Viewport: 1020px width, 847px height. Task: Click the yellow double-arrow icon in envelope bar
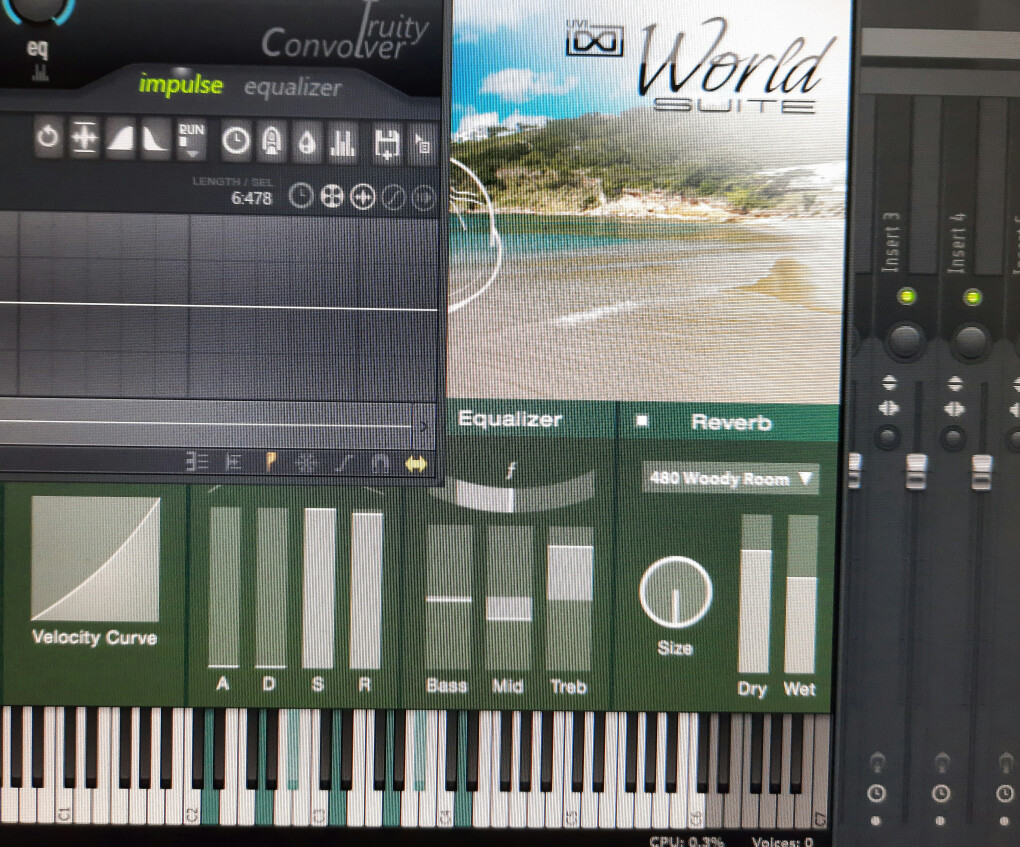pyautogui.click(x=416, y=464)
